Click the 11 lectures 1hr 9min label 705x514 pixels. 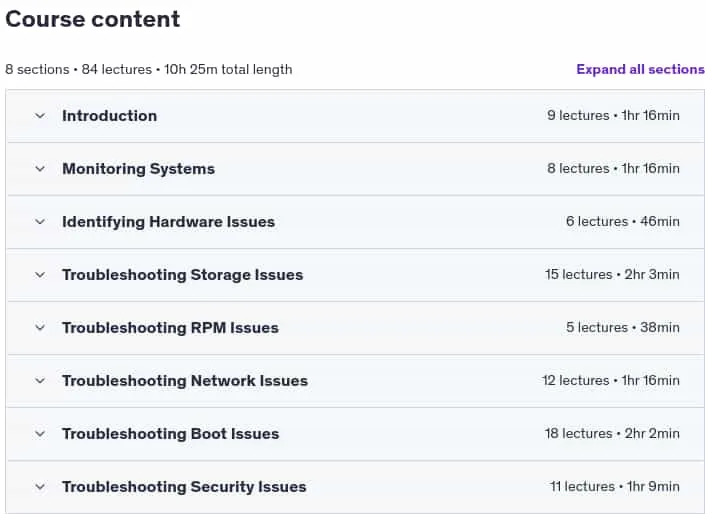point(615,487)
